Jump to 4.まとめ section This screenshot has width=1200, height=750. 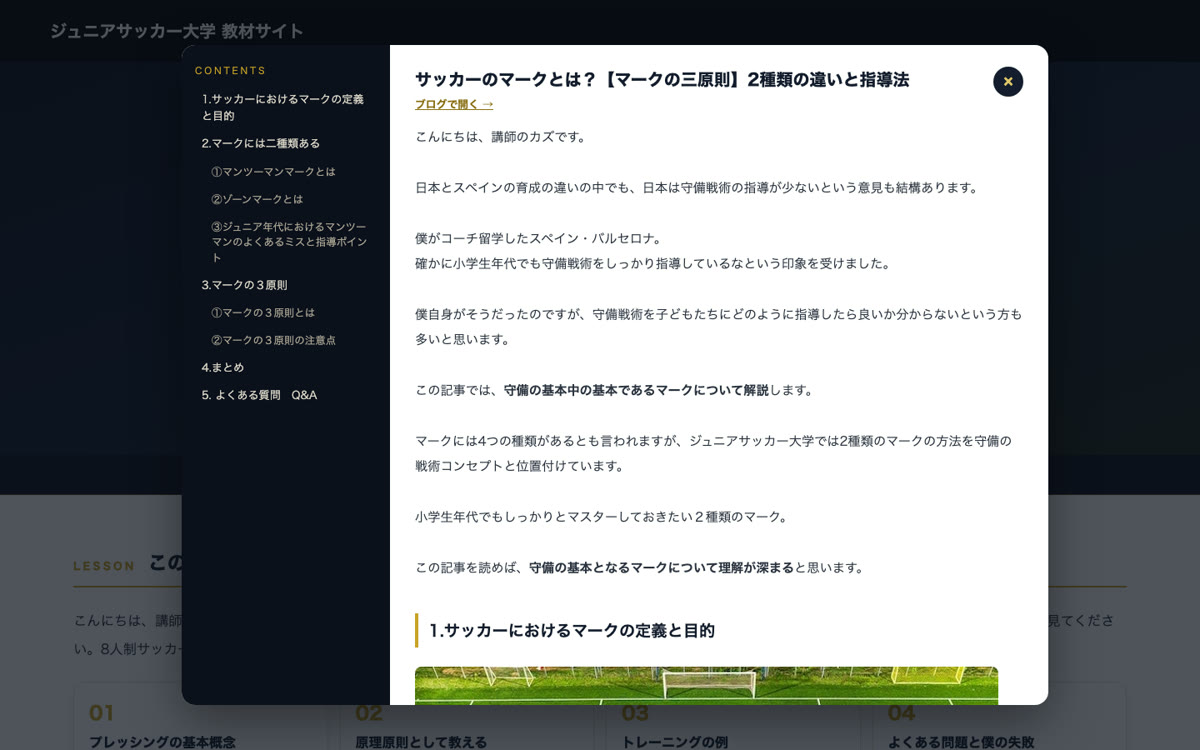click(x=223, y=367)
